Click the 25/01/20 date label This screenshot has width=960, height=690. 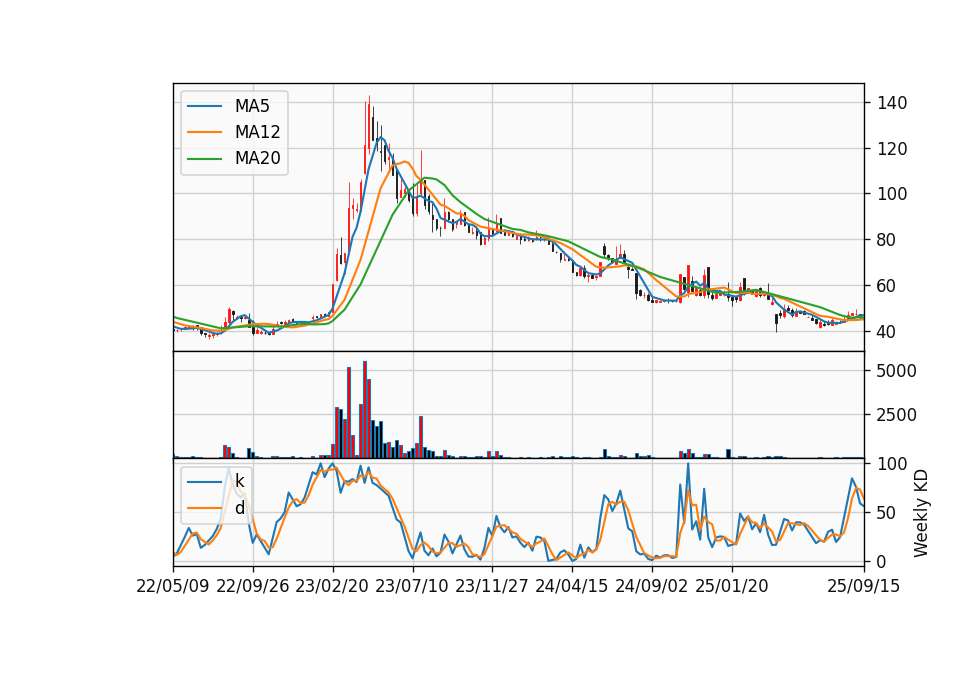732,586
